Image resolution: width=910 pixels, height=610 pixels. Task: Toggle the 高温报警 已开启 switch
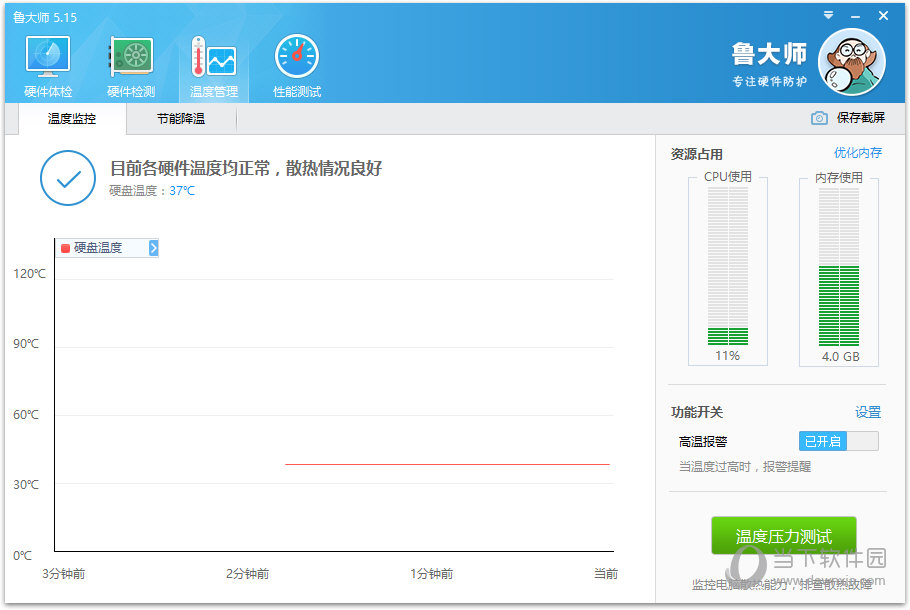coord(838,441)
